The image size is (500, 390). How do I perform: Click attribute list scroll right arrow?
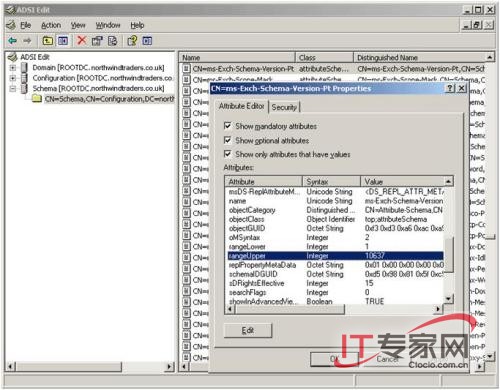click(x=439, y=309)
